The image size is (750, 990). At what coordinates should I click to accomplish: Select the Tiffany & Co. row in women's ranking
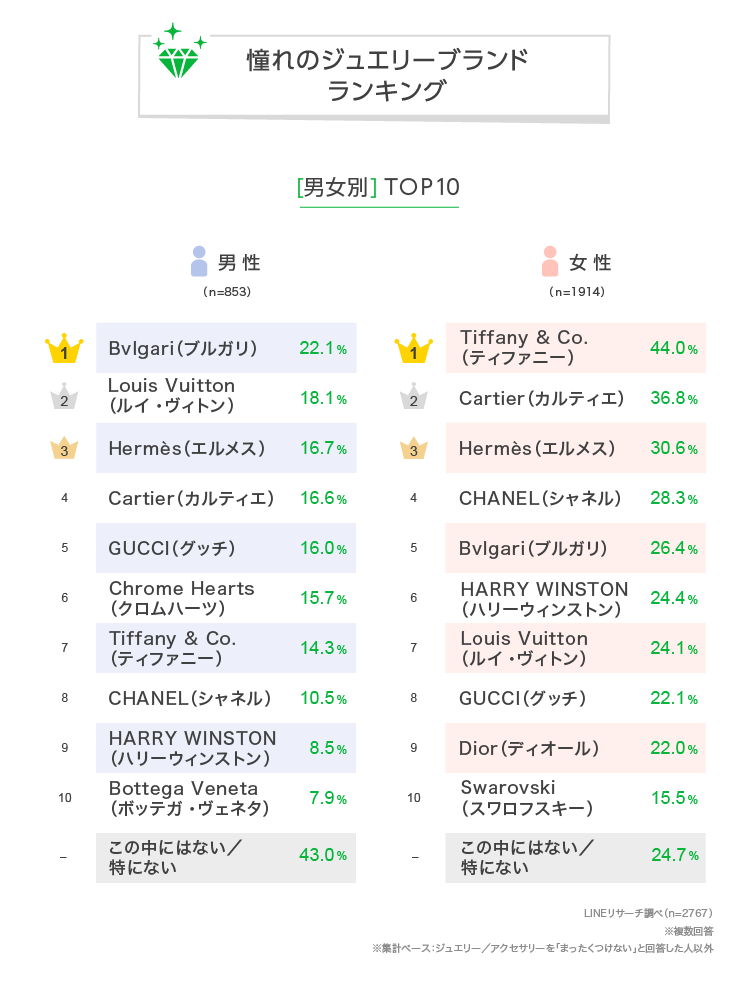(x=575, y=348)
